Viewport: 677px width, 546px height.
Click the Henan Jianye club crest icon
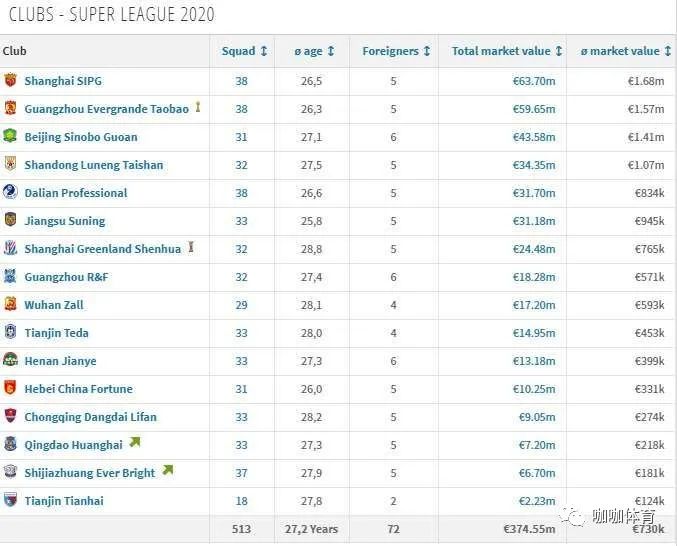pos(10,361)
